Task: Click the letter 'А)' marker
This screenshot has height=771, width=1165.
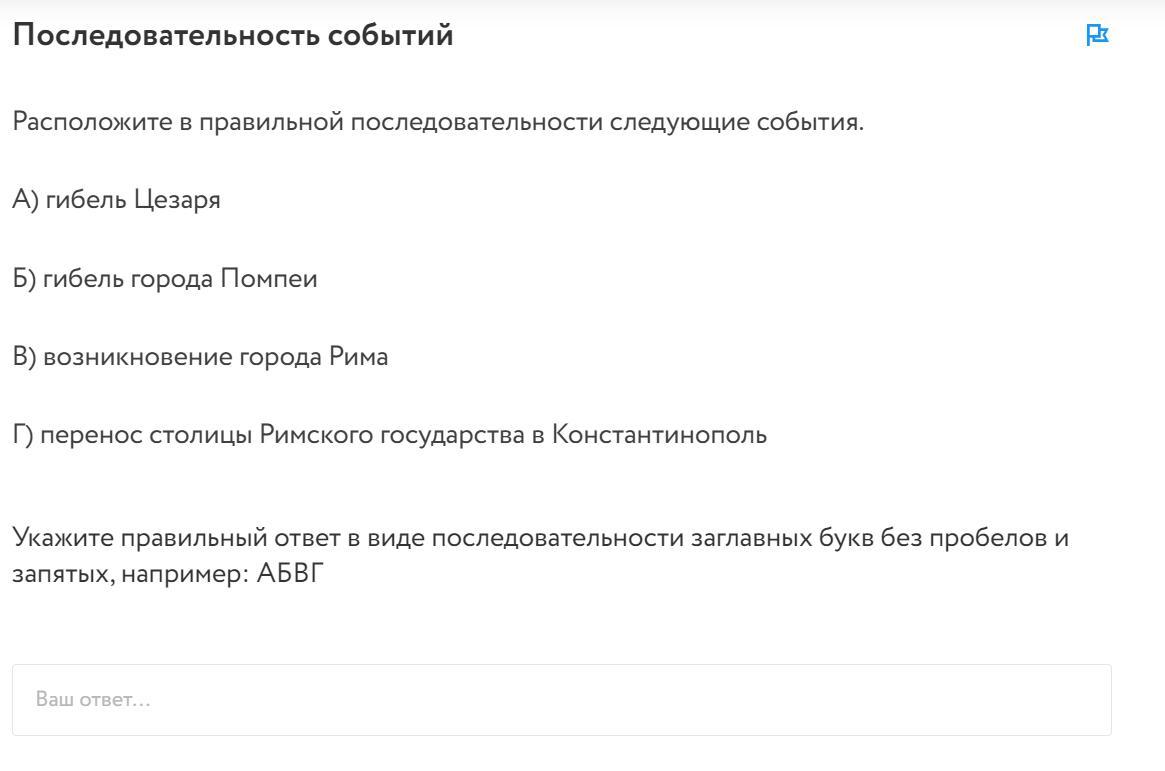Action: pos(25,200)
